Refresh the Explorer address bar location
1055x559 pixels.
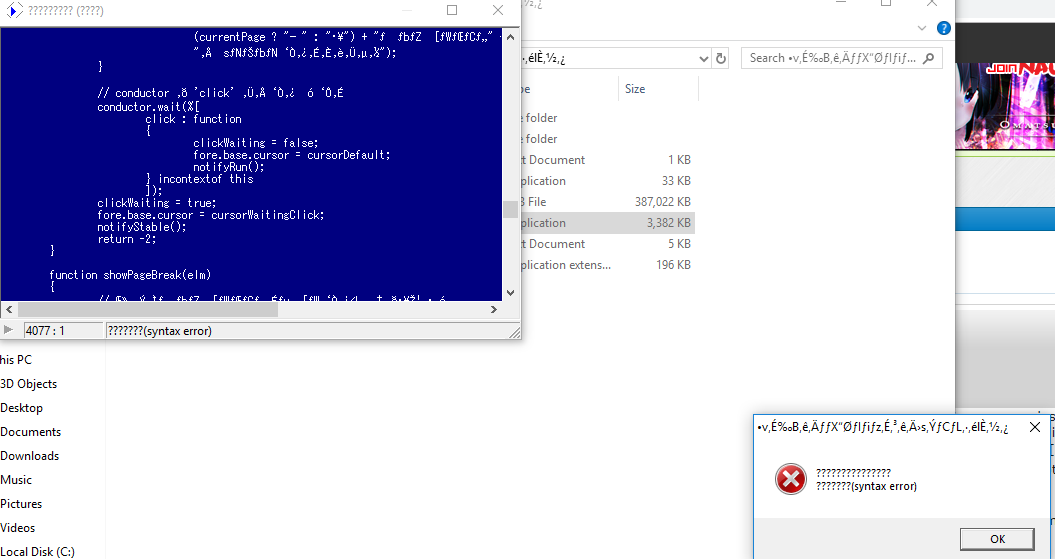pos(721,59)
